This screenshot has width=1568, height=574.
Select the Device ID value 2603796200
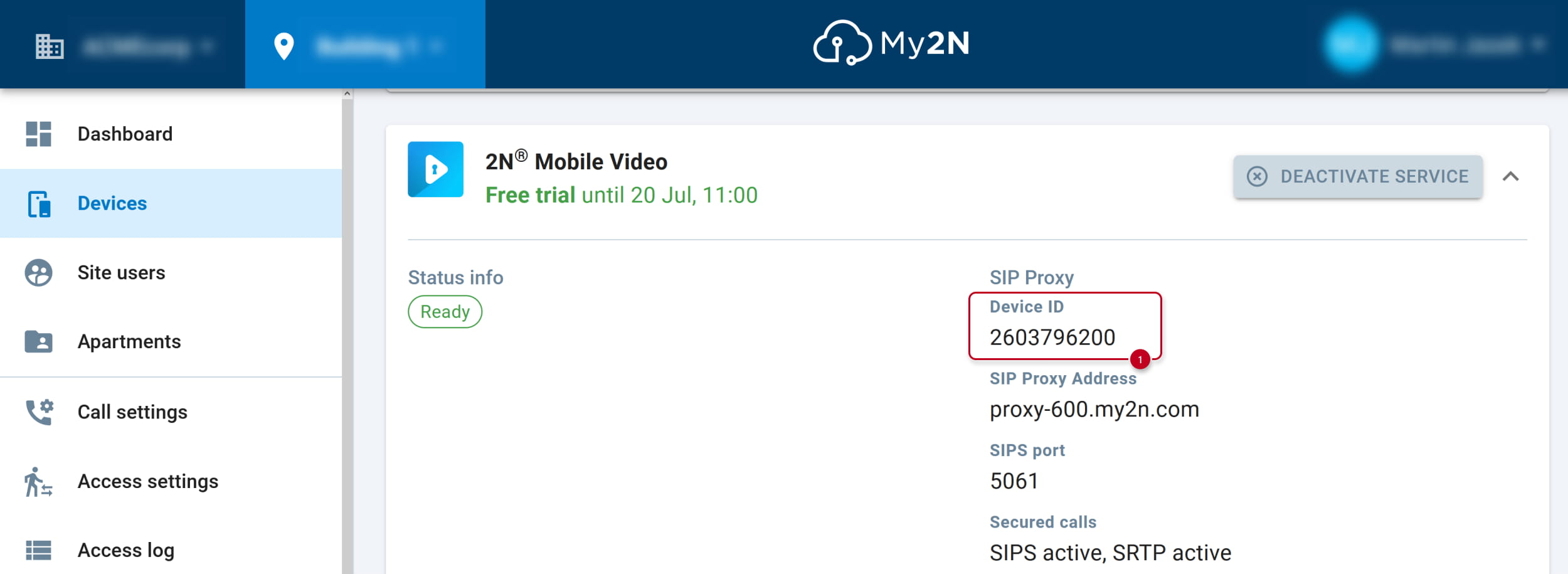pyautogui.click(x=1052, y=337)
